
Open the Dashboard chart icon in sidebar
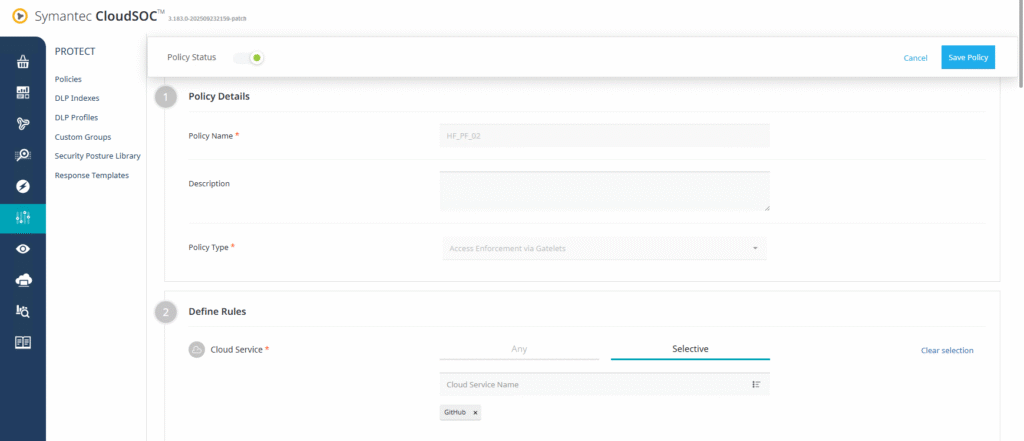point(22,93)
